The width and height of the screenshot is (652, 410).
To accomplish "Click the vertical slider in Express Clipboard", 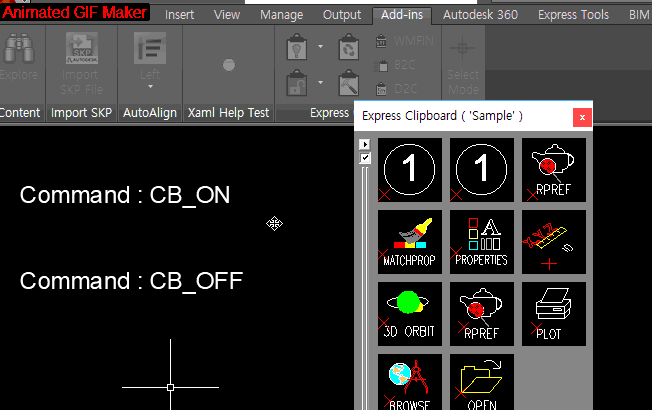I will click(365, 287).
